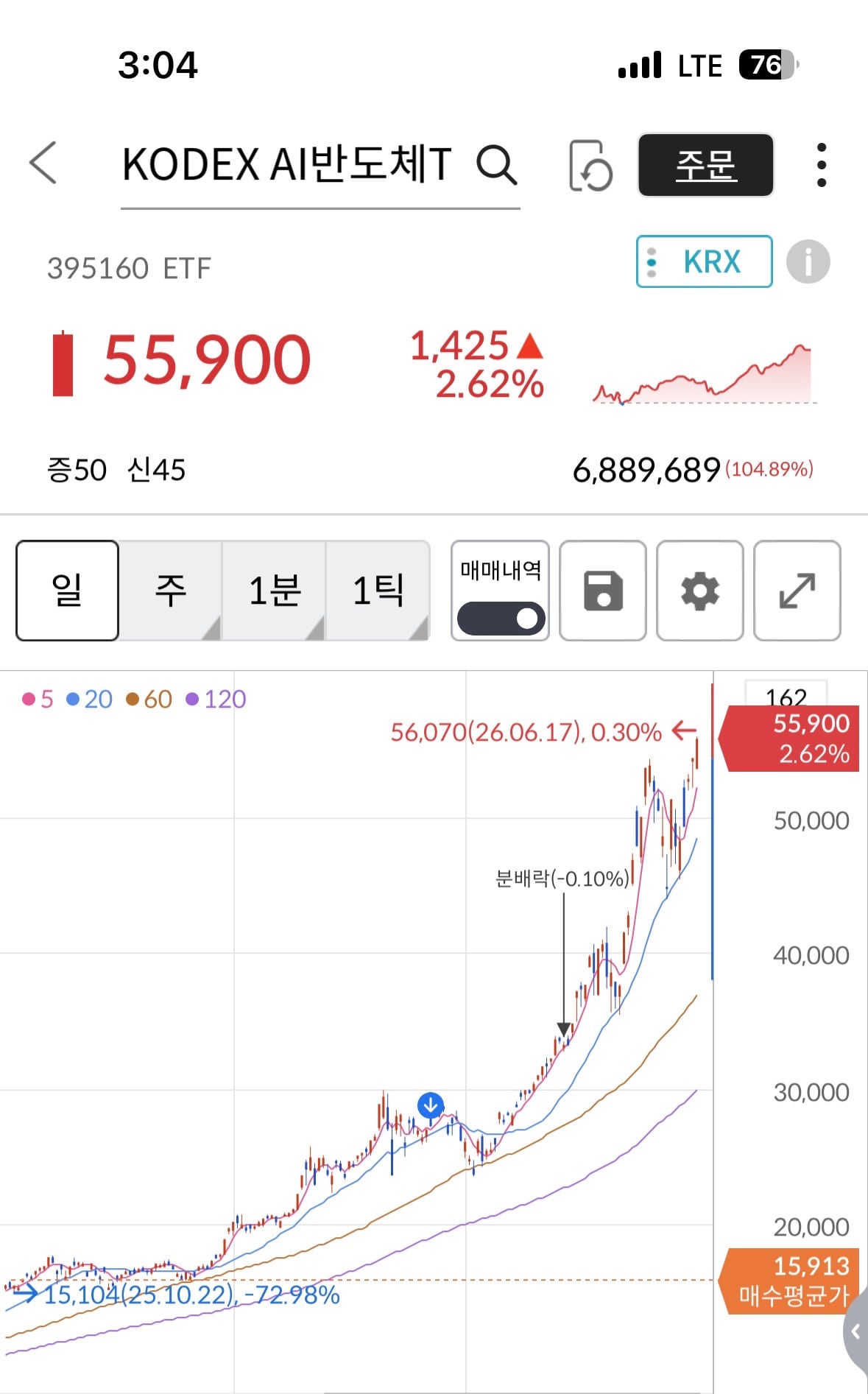Viewport: 868px width, 1394px height.
Task: Tap the red candle icon beside price
Action: 63,363
